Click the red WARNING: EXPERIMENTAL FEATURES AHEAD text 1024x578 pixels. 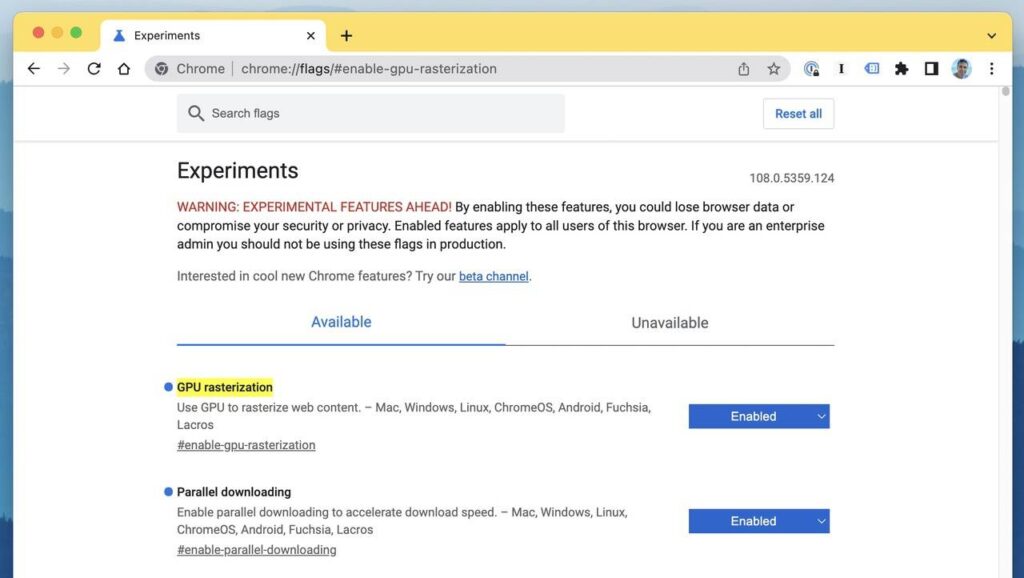[x=314, y=207]
